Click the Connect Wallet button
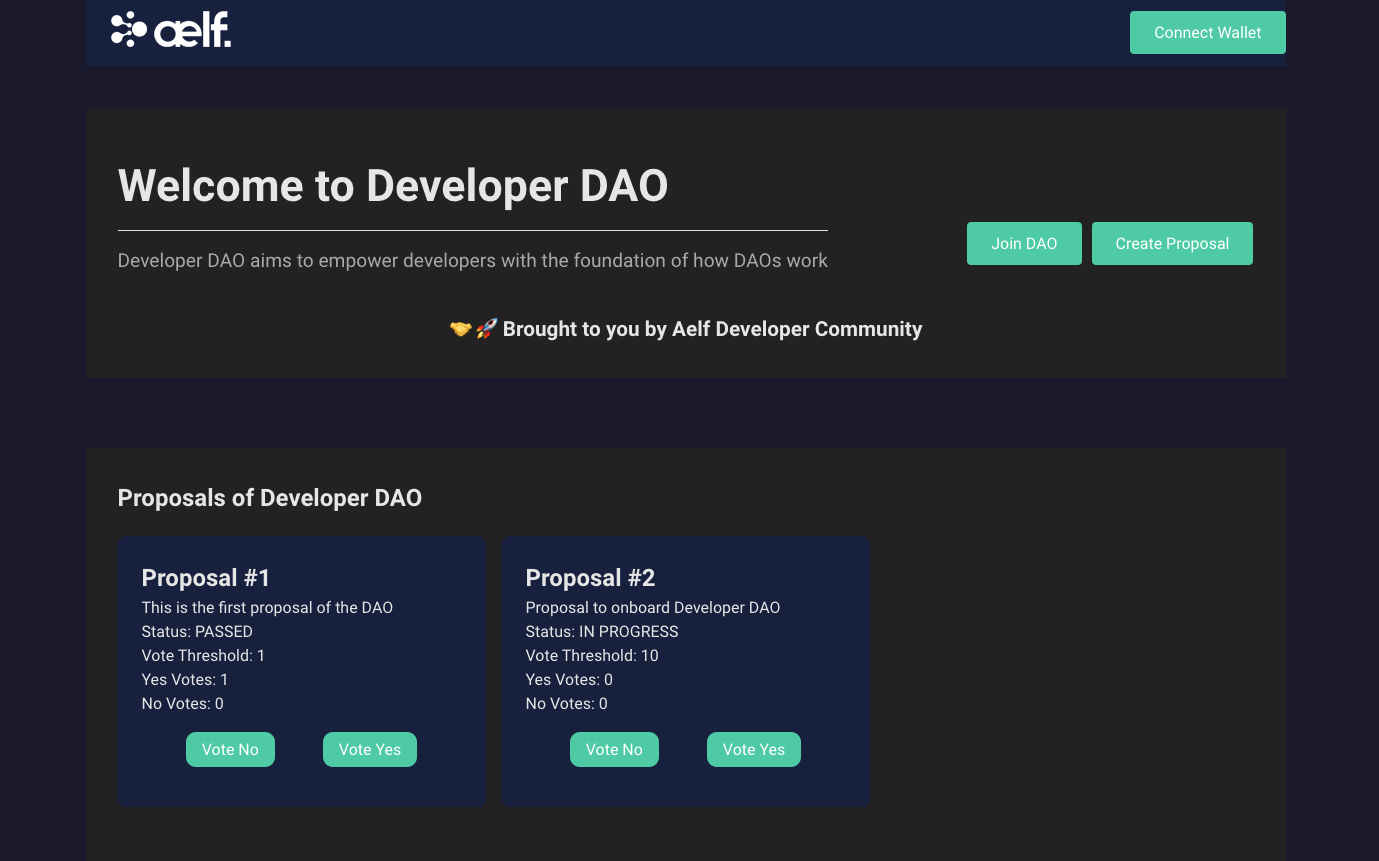The height and width of the screenshot is (861, 1379). pyautogui.click(x=1207, y=33)
